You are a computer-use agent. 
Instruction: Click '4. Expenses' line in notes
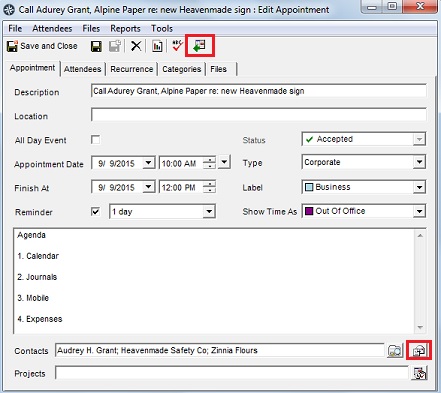pyautogui.click(x=40, y=319)
